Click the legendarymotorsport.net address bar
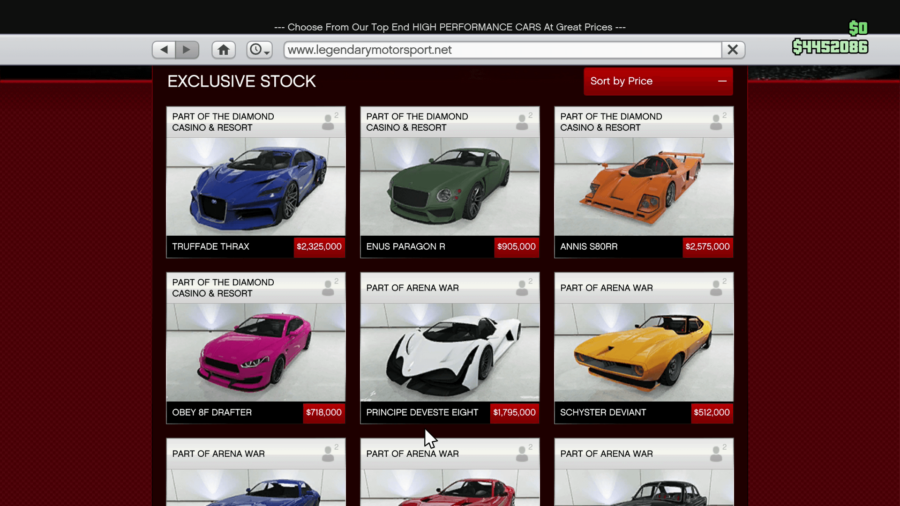The image size is (900, 506). click(502, 50)
